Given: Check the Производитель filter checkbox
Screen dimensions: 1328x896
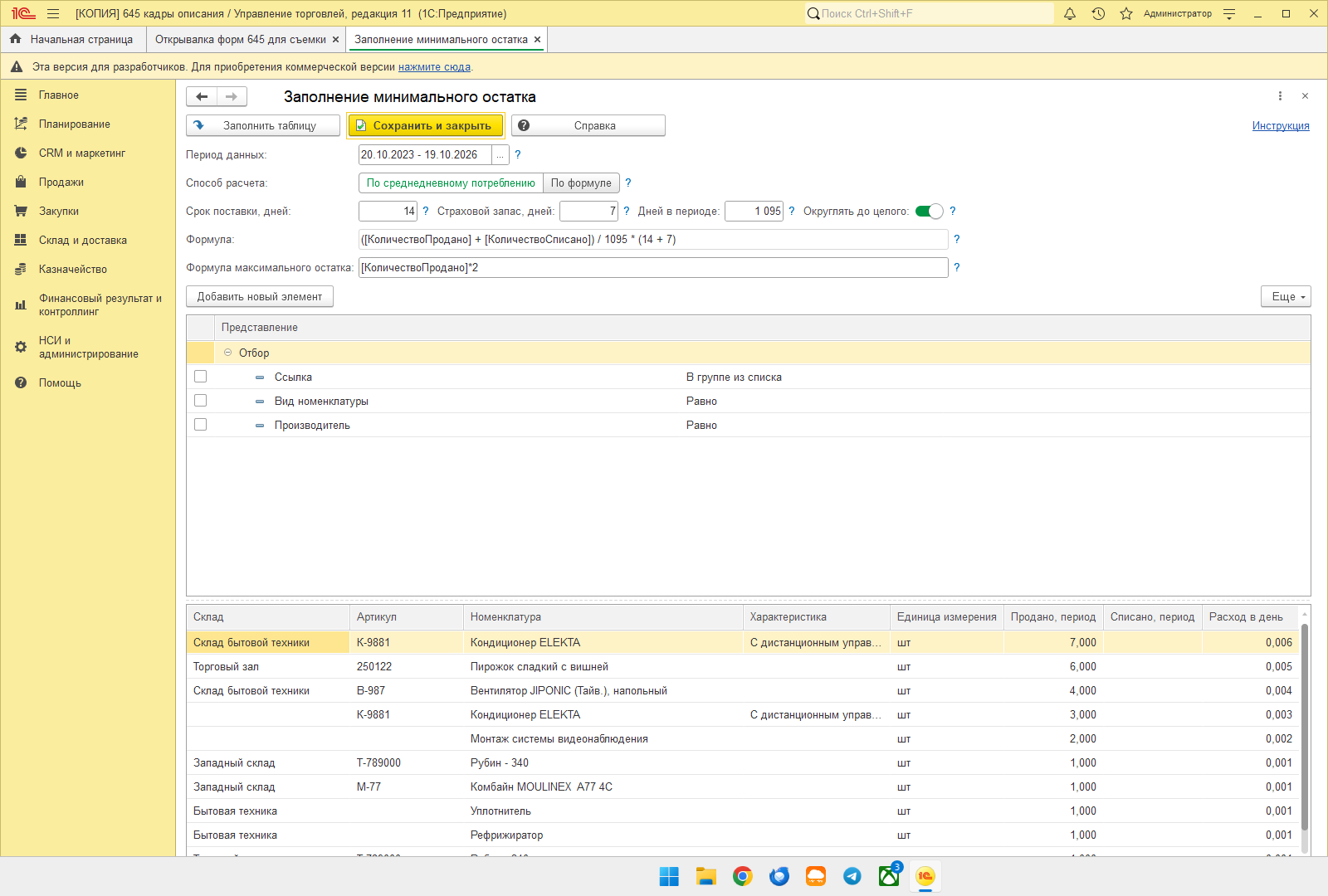Looking at the screenshot, I should coord(200,425).
